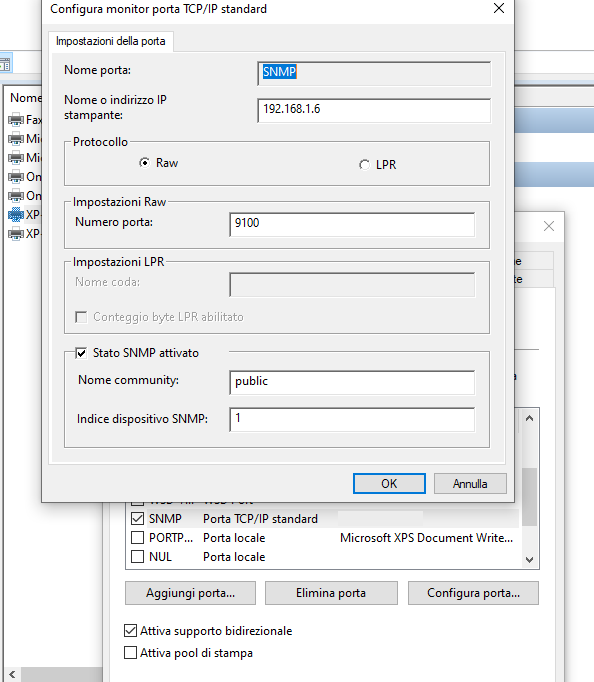This screenshot has height=682, width=594.
Task: Select the second On printer icon
Action: click(16, 196)
